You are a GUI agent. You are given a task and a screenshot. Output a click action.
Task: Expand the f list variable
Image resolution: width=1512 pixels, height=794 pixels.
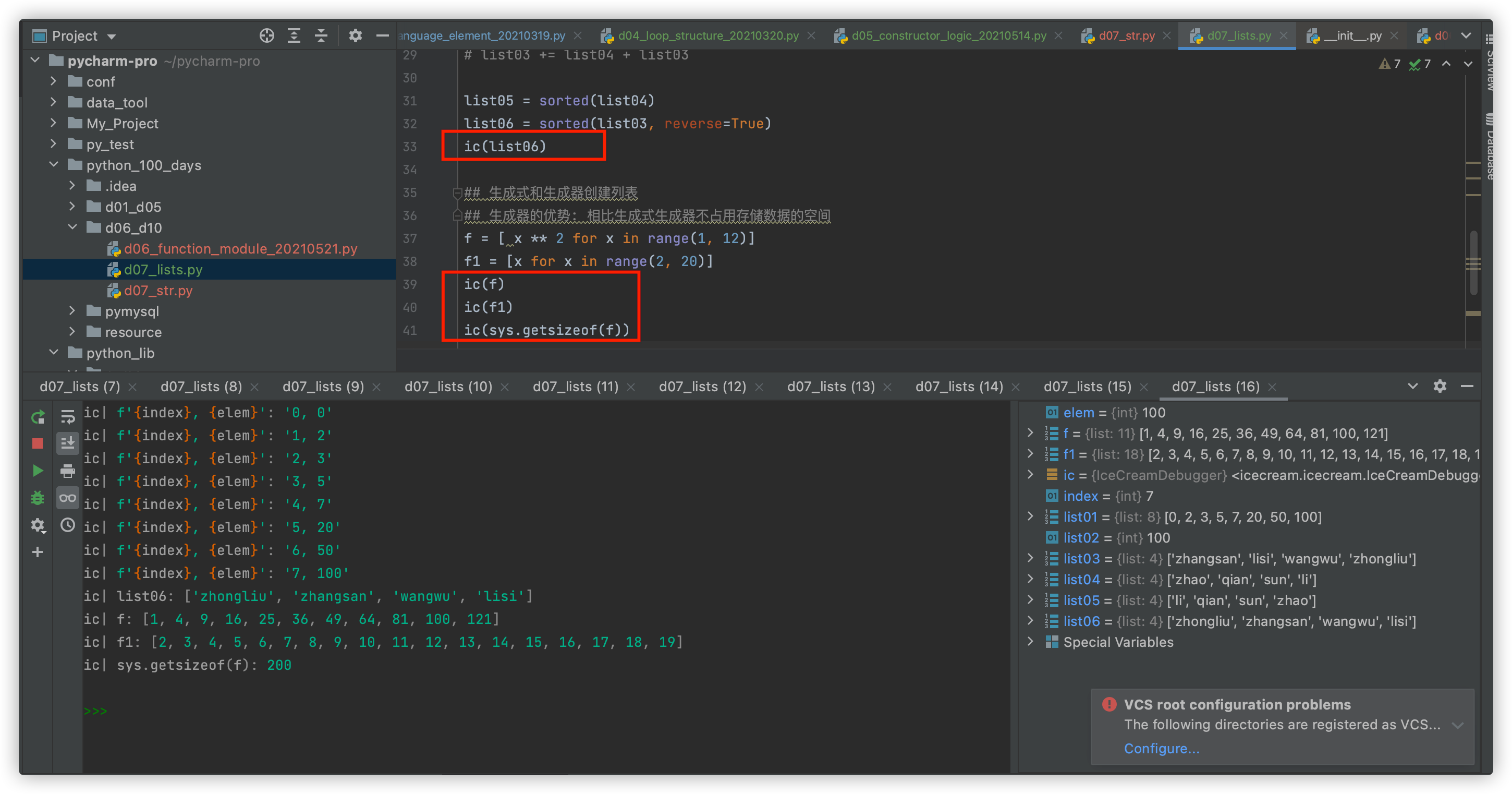click(1030, 434)
